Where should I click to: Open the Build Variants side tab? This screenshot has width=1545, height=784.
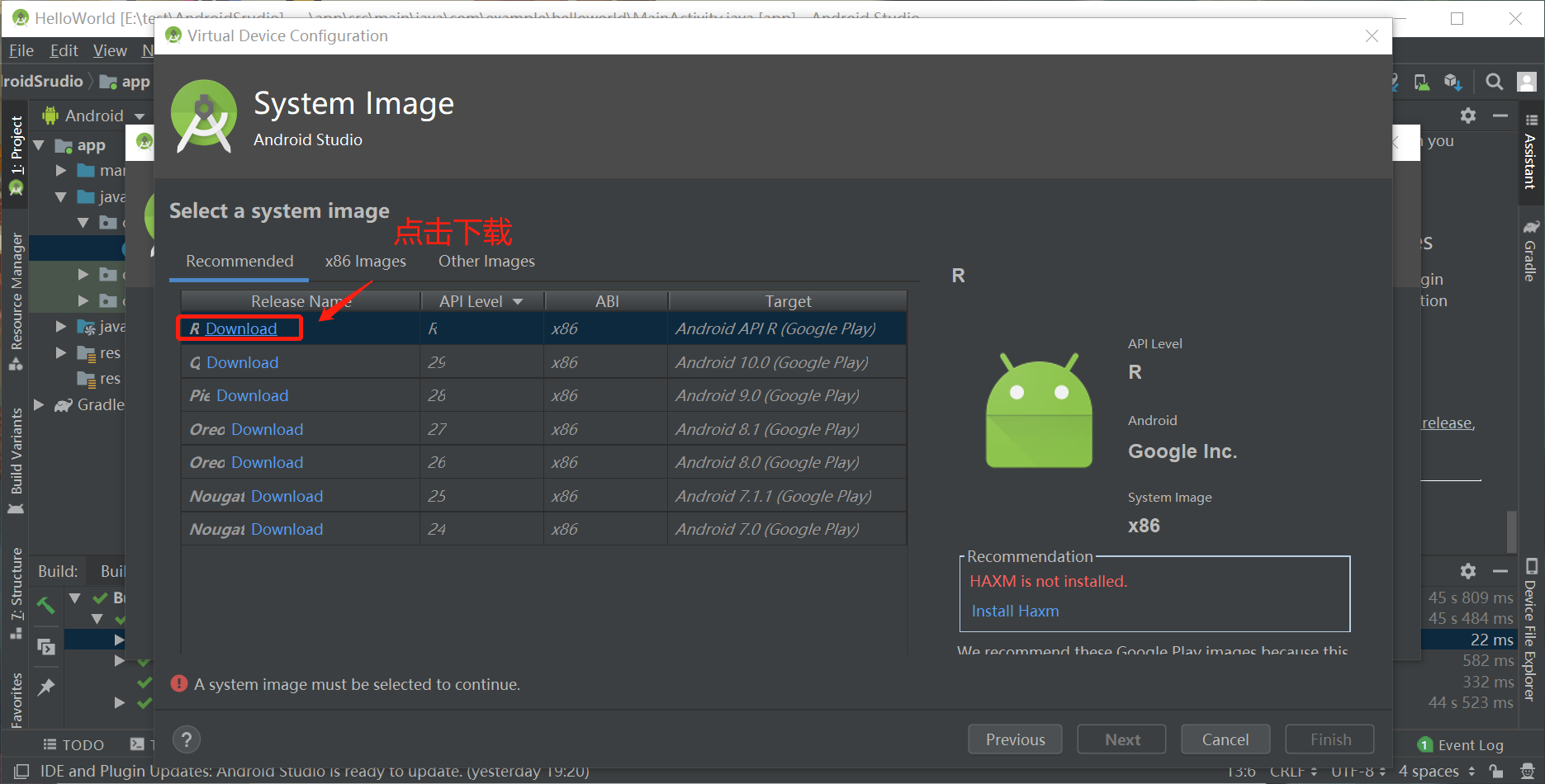click(16, 460)
